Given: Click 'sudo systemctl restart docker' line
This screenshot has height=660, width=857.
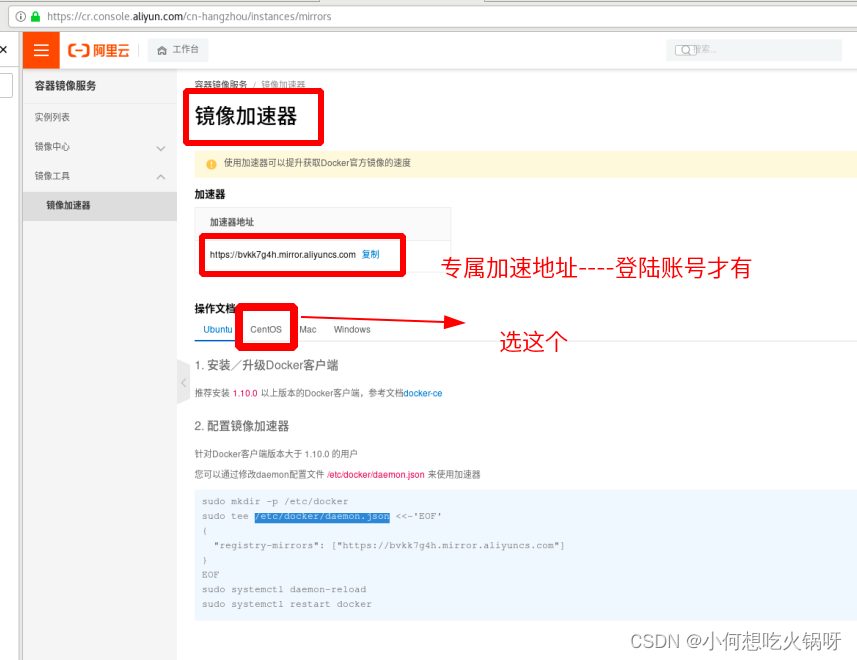Looking at the screenshot, I should point(286,604).
